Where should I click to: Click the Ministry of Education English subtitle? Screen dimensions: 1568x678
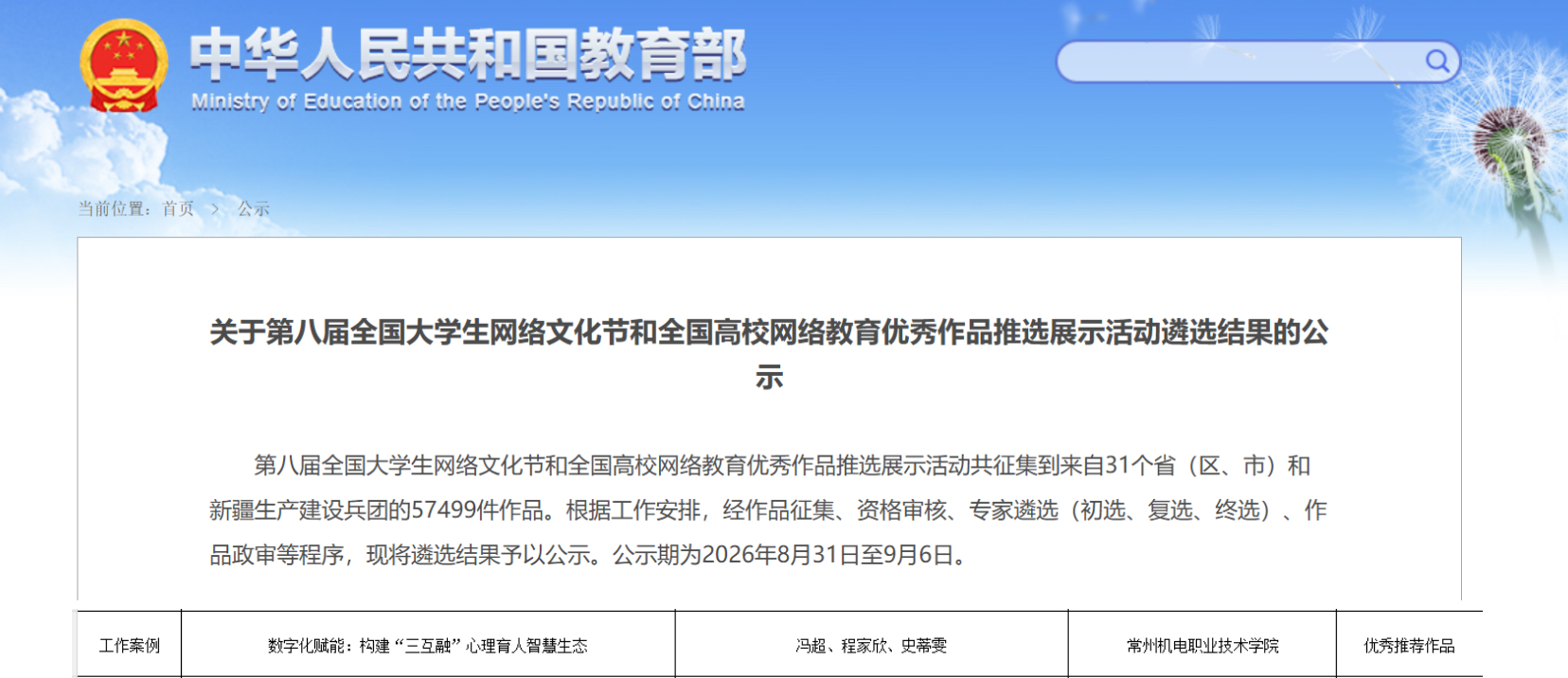point(468,101)
